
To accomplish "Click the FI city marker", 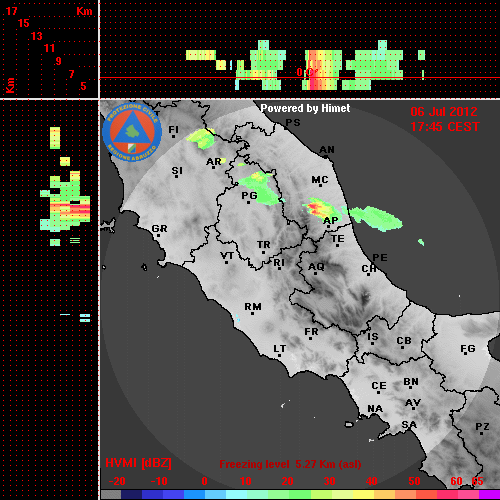I will 173,136.
